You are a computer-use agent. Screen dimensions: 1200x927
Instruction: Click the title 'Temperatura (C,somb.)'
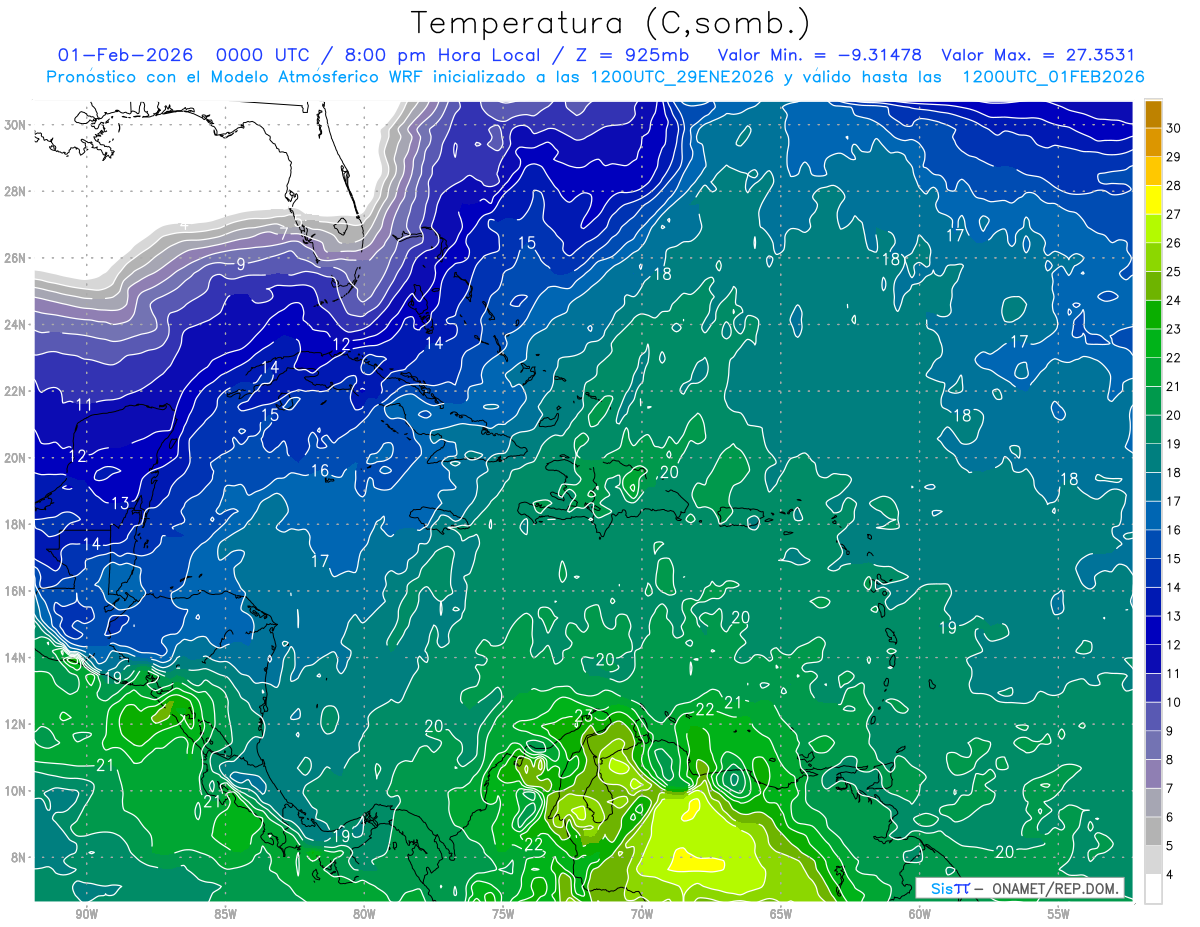(x=610, y=23)
